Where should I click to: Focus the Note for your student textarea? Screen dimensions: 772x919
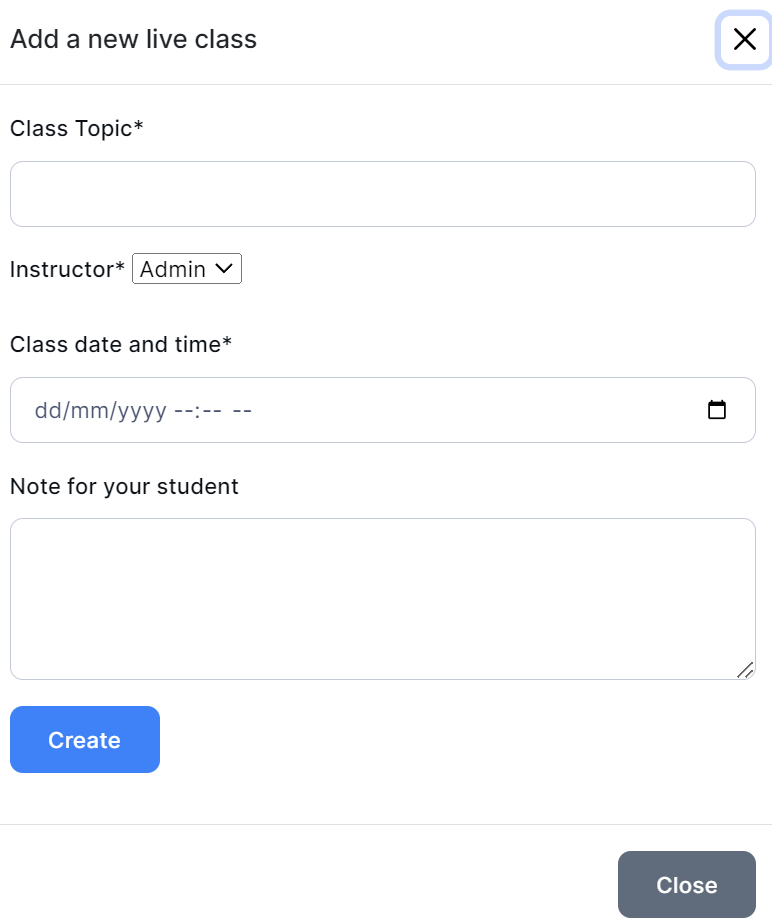382,598
